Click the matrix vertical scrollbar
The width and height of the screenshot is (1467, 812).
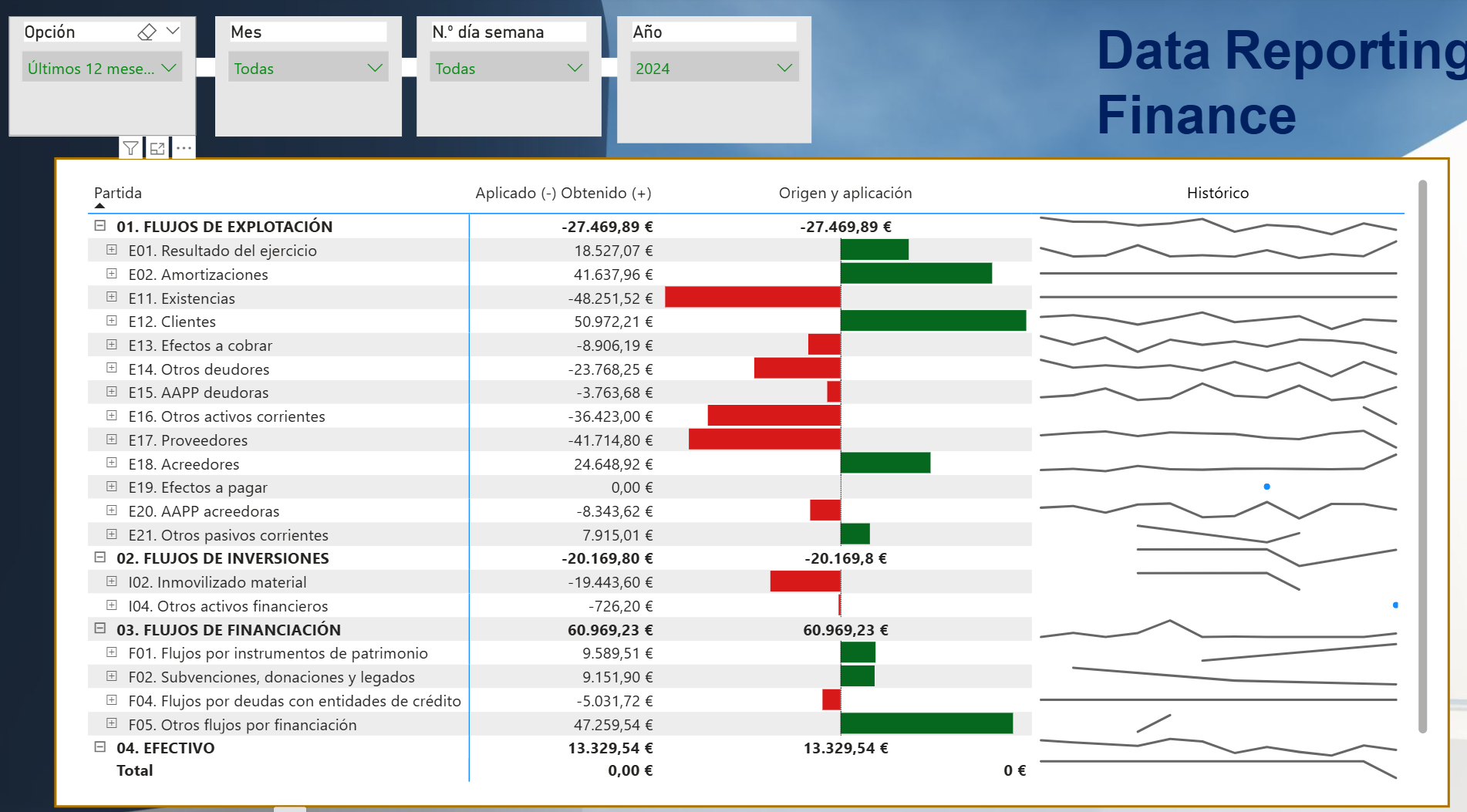pyautogui.click(x=1423, y=456)
